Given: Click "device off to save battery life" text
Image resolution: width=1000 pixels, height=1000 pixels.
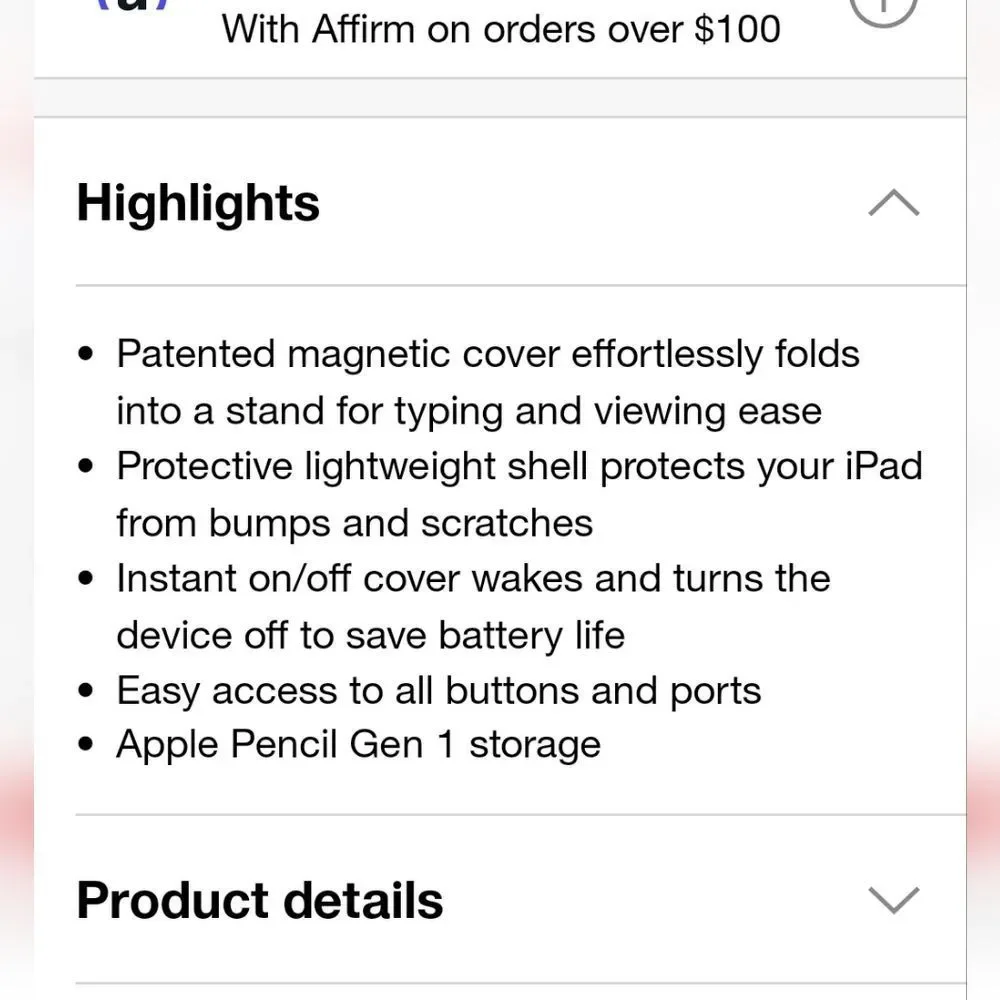Looking at the screenshot, I should 371,635.
